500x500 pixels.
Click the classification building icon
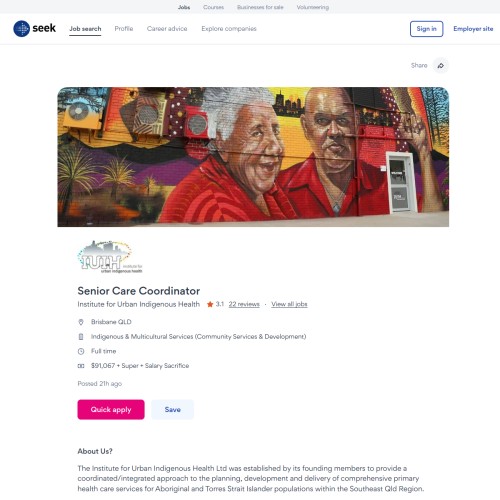coord(81,337)
